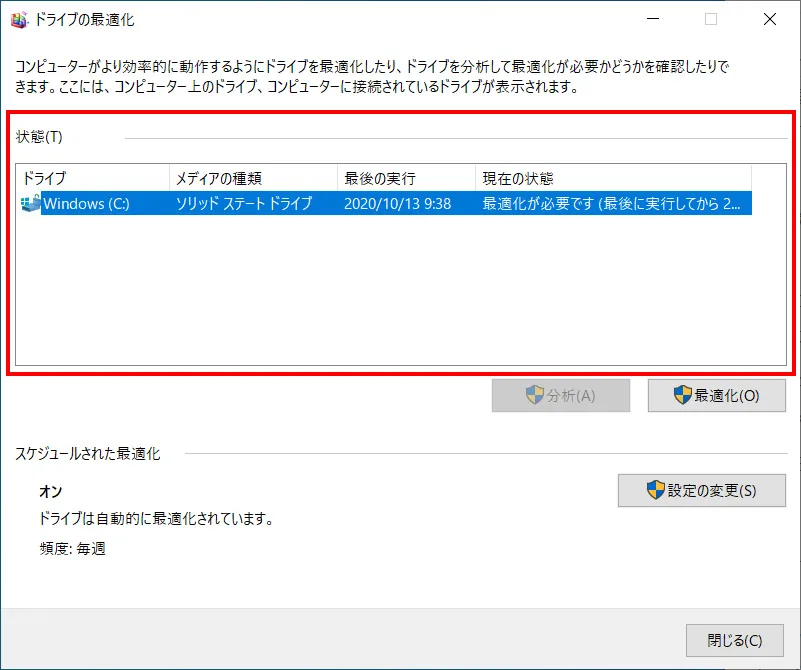Click the 閉じる(C) close button
The image size is (801, 670).
(735, 640)
